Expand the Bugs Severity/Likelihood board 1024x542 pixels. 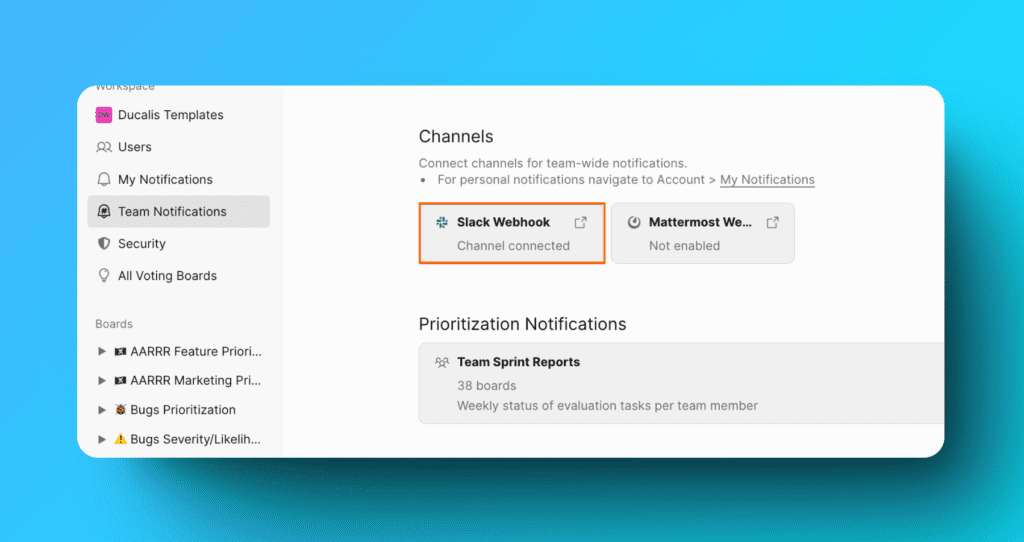[x=102, y=439]
